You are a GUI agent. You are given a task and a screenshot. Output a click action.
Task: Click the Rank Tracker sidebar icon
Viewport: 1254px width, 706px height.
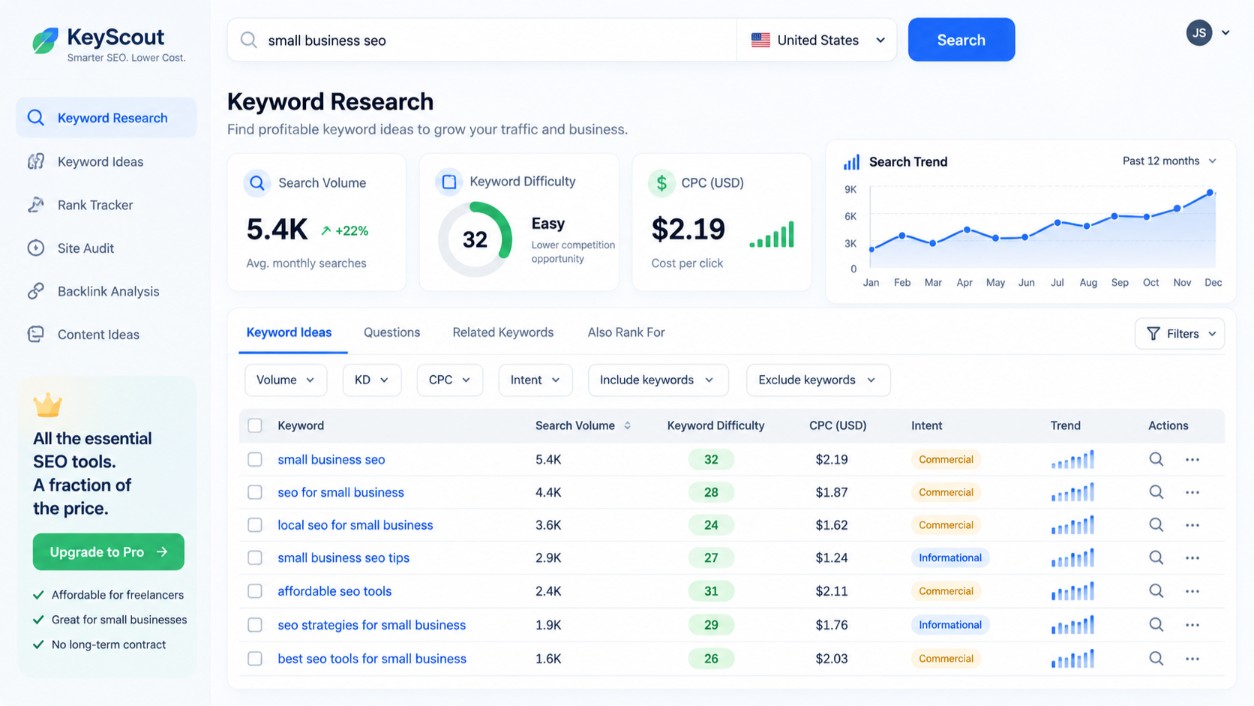pyautogui.click(x=36, y=204)
